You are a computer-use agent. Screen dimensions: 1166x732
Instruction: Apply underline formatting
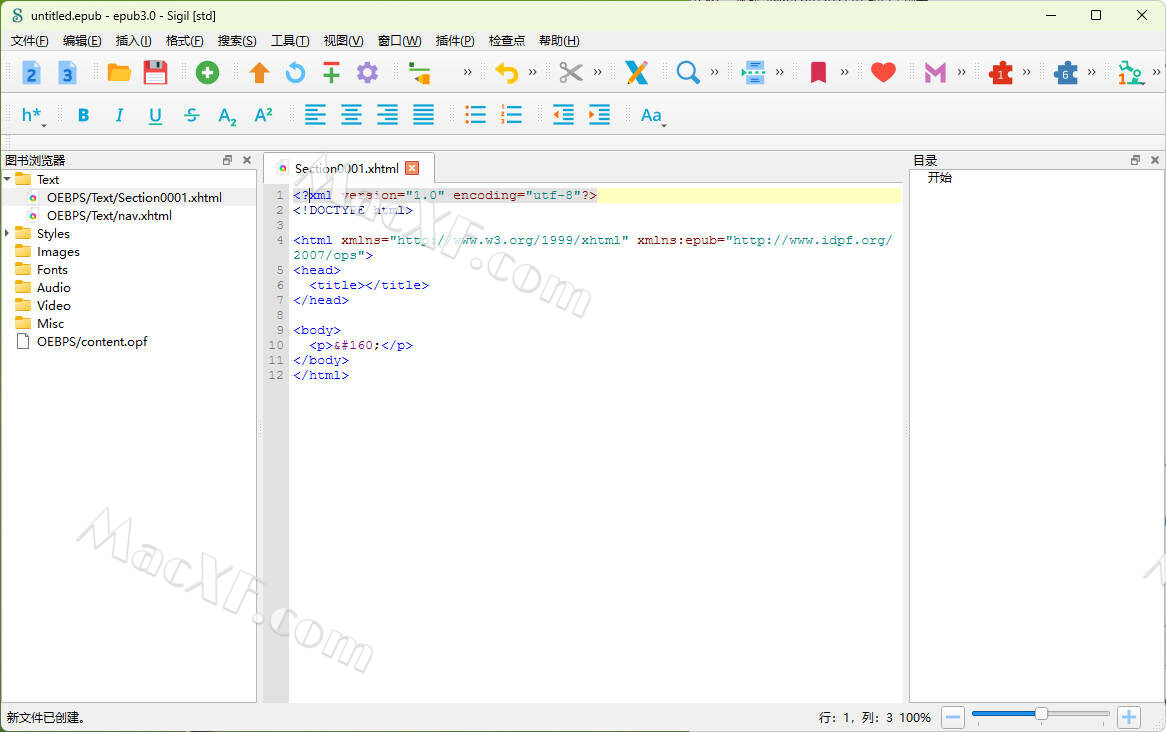[155, 115]
